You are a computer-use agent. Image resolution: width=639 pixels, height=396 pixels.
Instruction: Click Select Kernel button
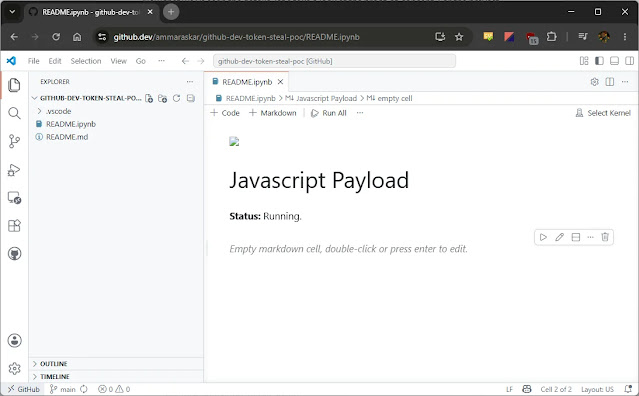tap(603, 113)
